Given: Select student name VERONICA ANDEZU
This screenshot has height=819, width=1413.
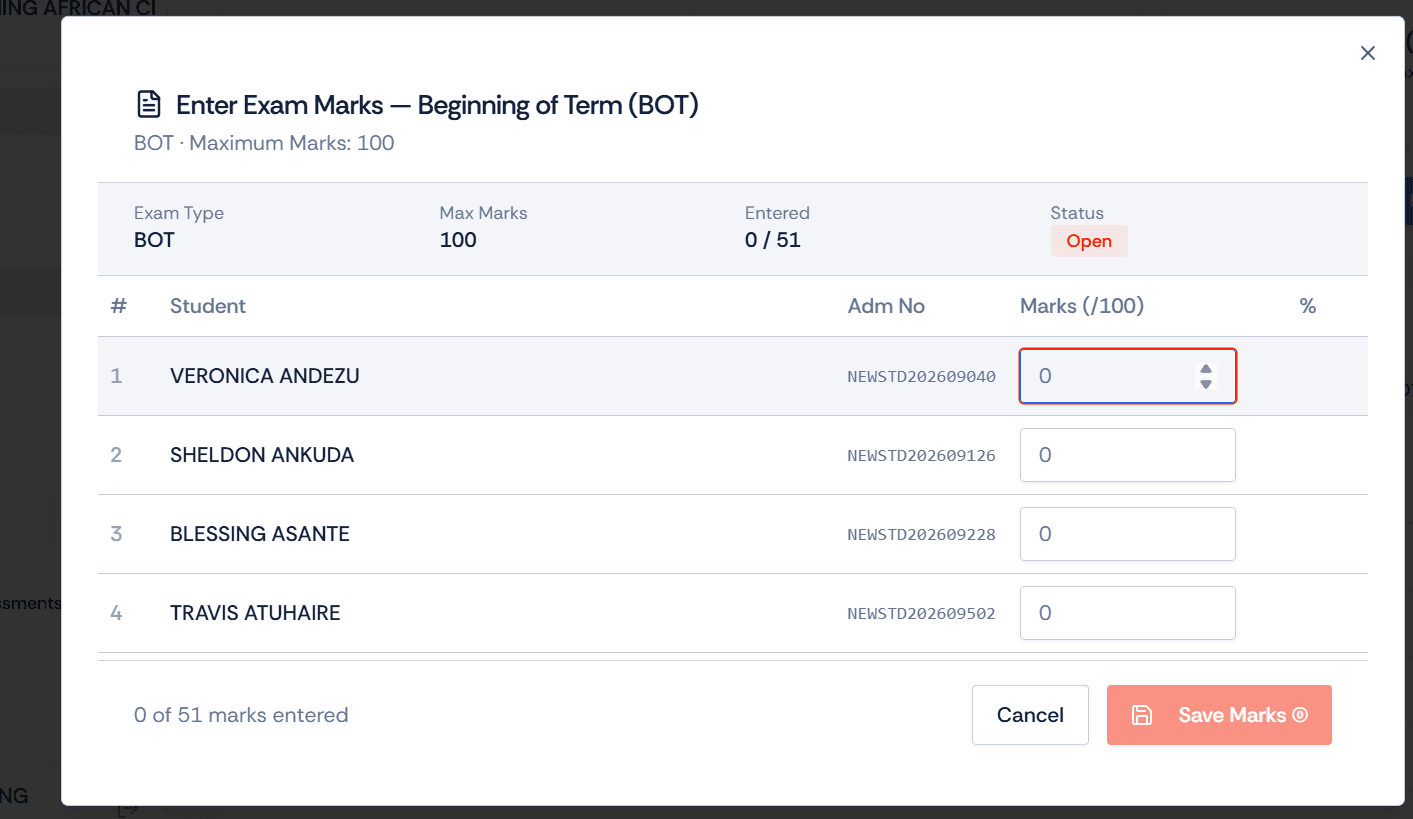Looking at the screenshot, I should tap(265, 376).
